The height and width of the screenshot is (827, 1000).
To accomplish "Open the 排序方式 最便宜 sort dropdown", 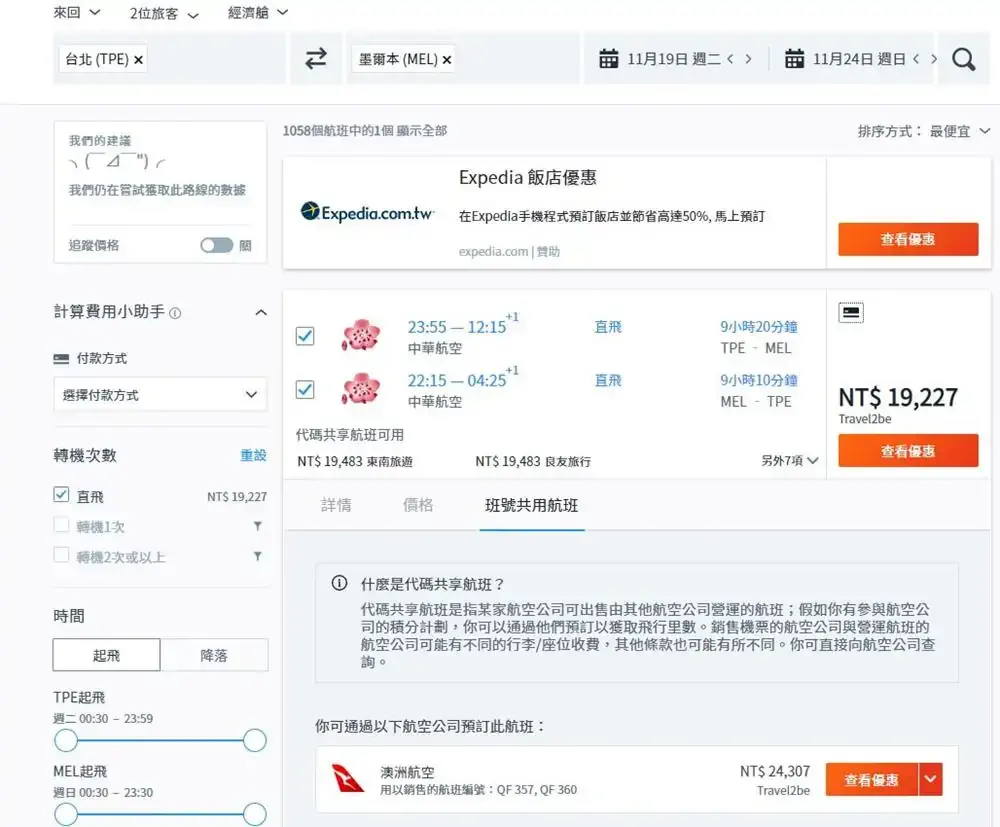I will 923,131.
